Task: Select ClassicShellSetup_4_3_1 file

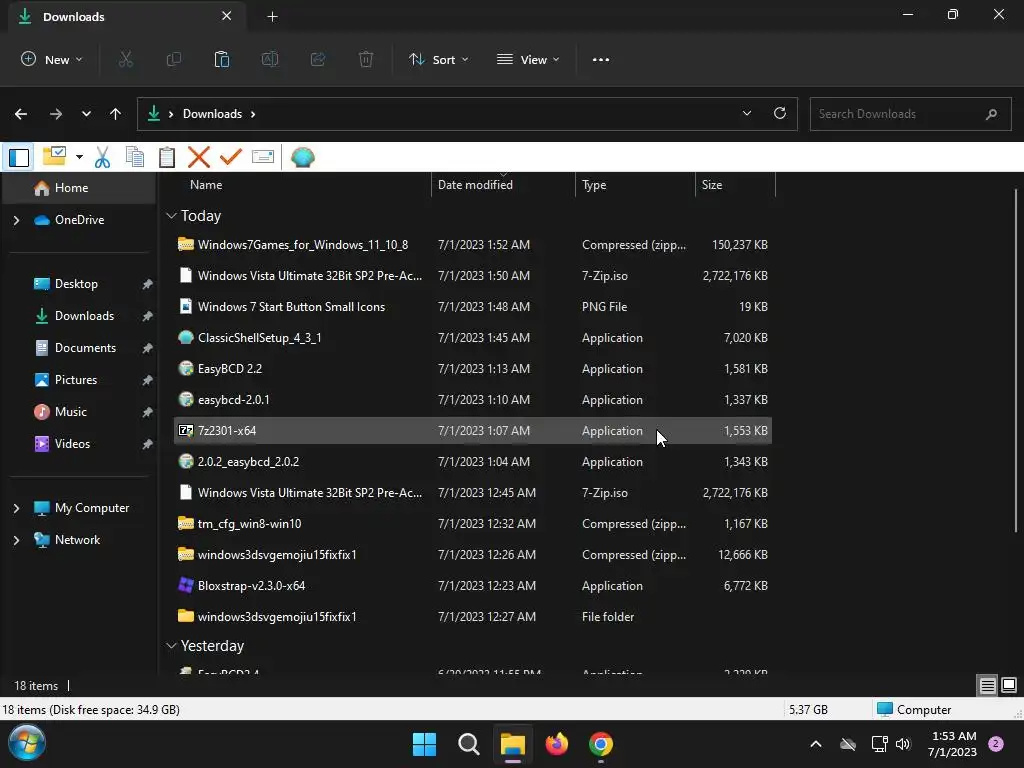Action: point(473,338)
